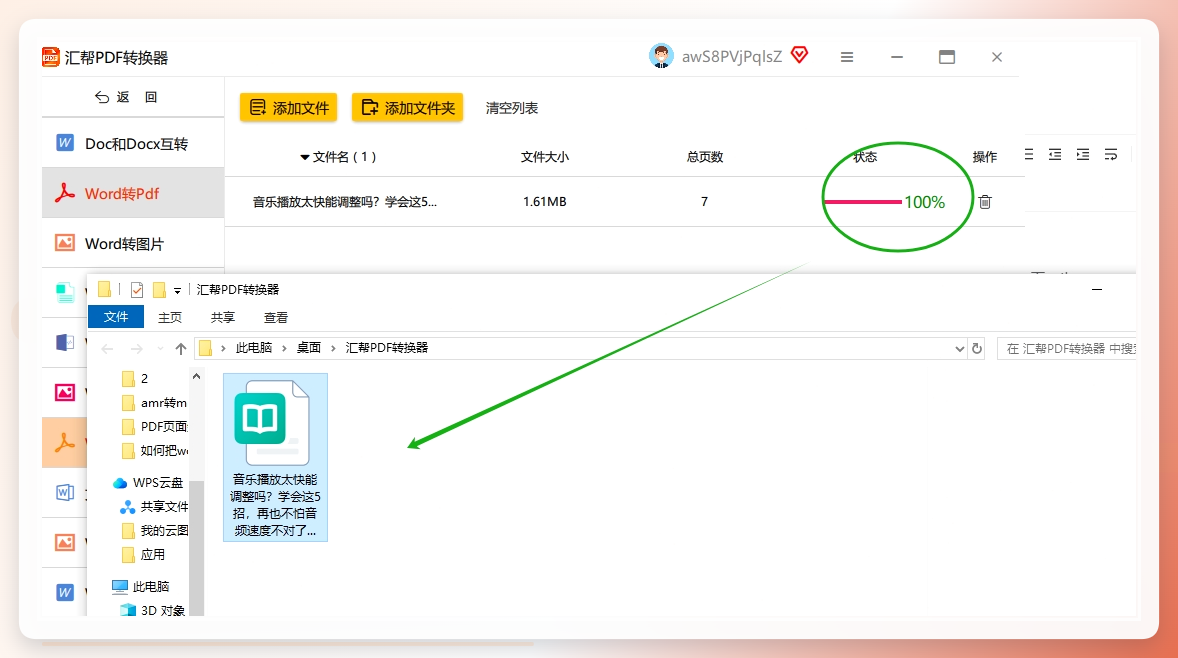The height and width of the screenshot is (658, 1178).
Task: Click the Explorer title bar folder icon
Action: (x=104, y=289)
